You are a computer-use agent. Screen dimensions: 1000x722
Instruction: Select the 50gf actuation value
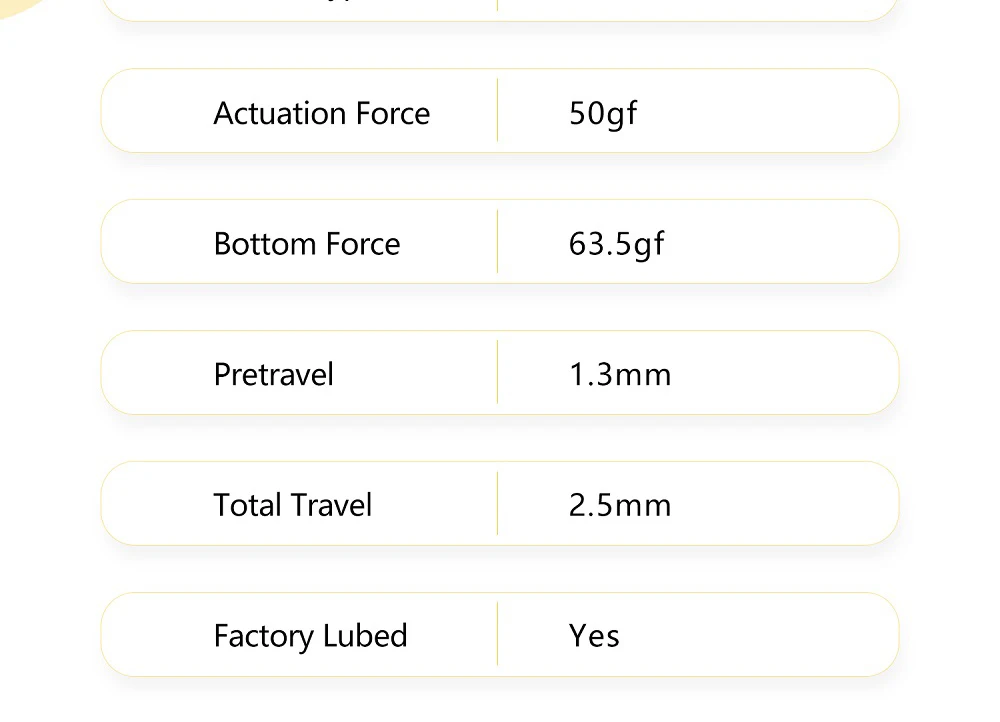pyautogui.click(x=602, y=113)
